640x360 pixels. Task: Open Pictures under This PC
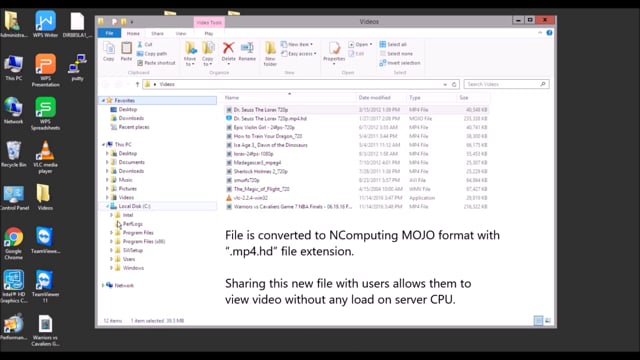coord(127,189)
